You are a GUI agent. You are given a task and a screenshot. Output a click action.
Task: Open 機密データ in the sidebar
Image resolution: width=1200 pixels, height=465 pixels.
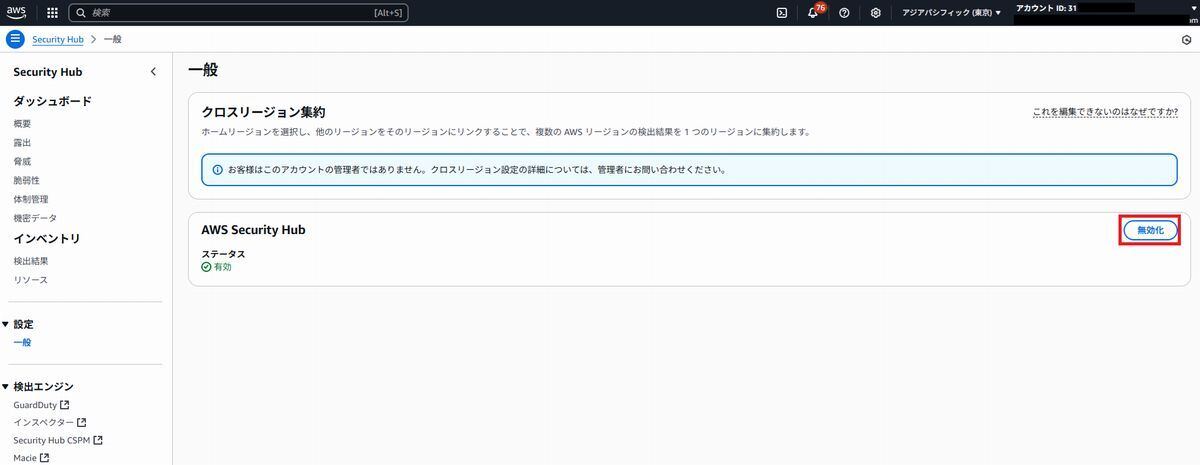click(35, 218)
